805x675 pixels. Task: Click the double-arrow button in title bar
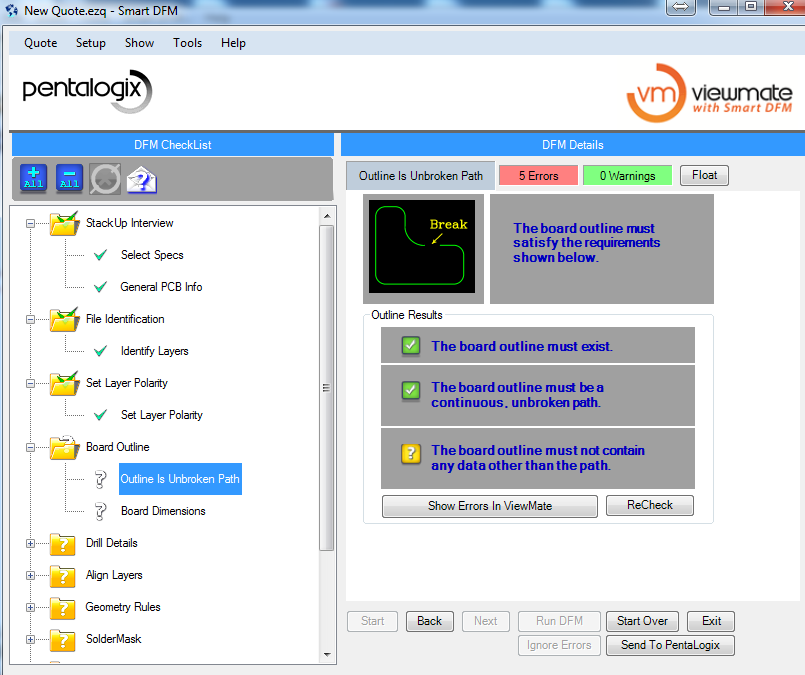681,7
